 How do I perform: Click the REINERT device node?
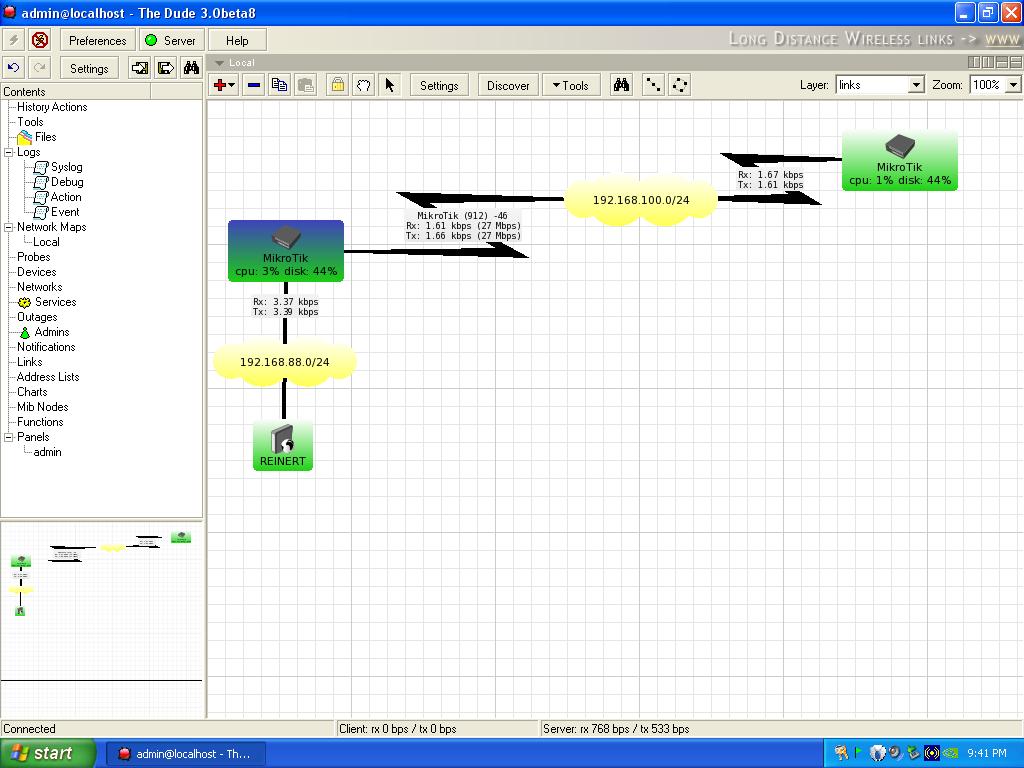[283, 446]
